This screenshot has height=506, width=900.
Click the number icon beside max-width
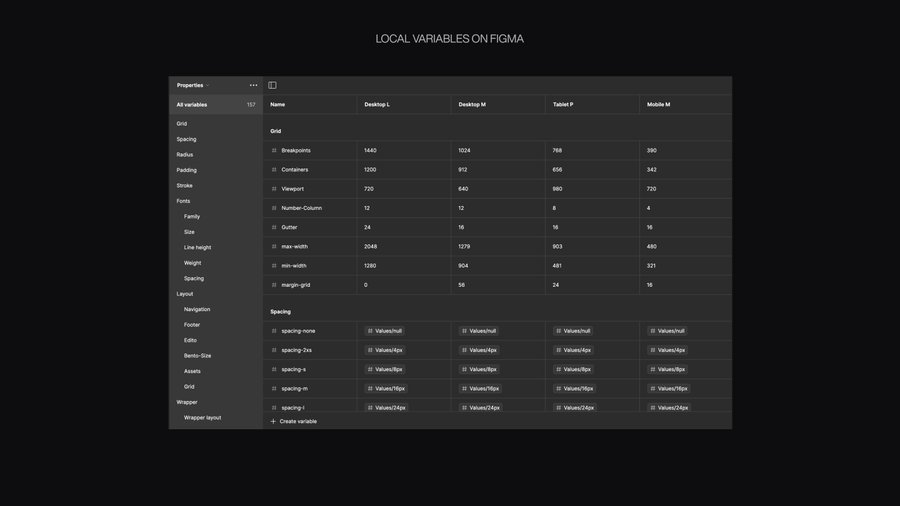click(274, 247)
